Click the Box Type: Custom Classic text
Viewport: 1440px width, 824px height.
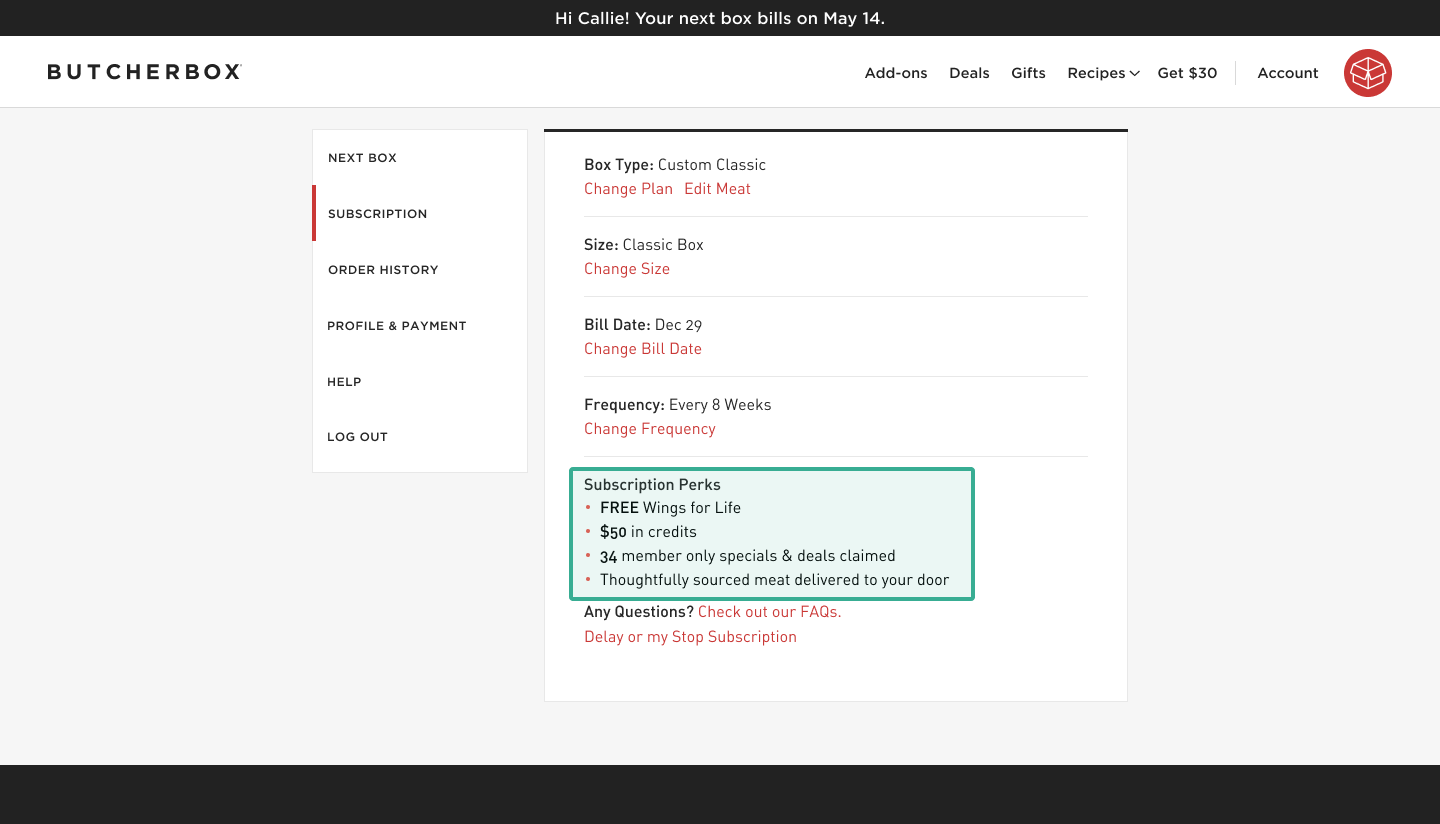coord(675,165)
